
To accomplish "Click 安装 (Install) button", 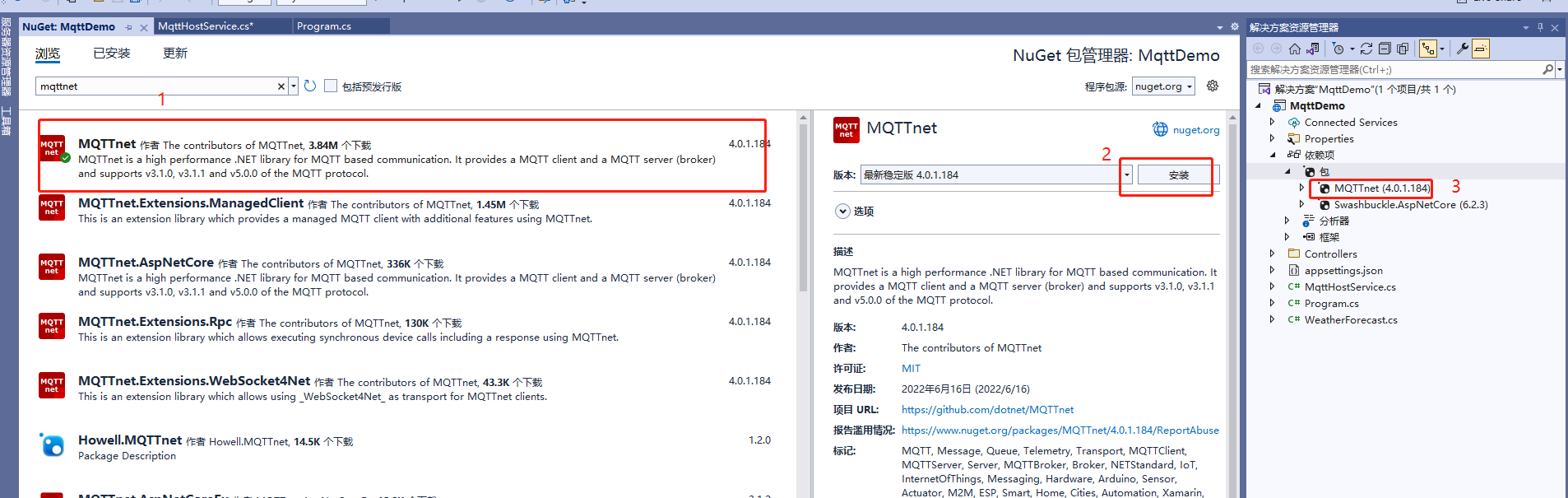I will [x=1179, y=175].
